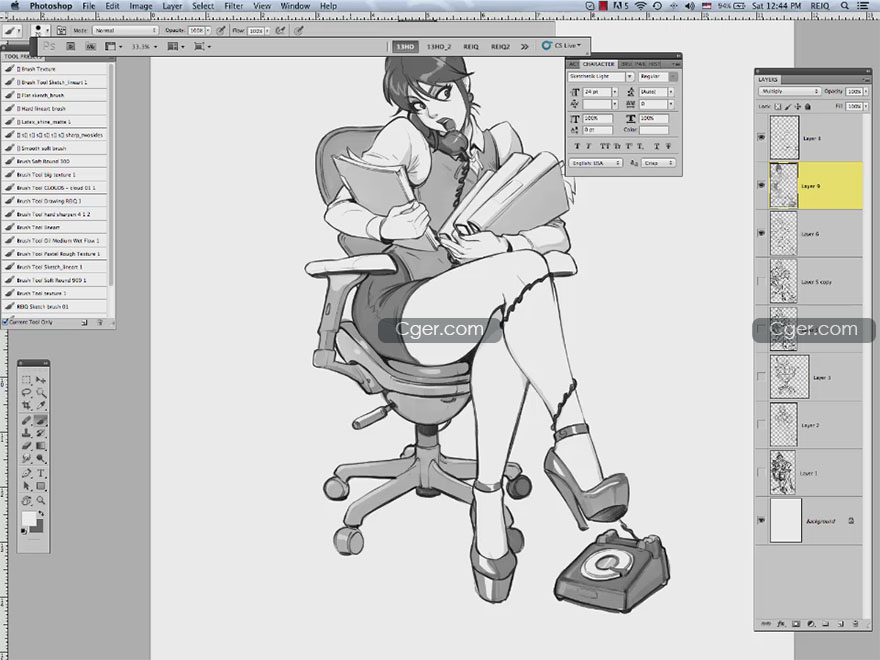The image size is (880, 660).
Task: Toggle Strikethrough style in Character panel
Action: click(x=668, y=146)
